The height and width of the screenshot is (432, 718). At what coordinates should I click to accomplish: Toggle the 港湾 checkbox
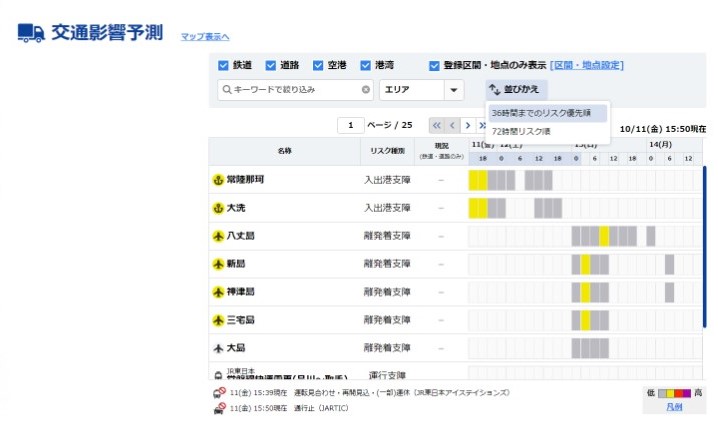(366, 66)
